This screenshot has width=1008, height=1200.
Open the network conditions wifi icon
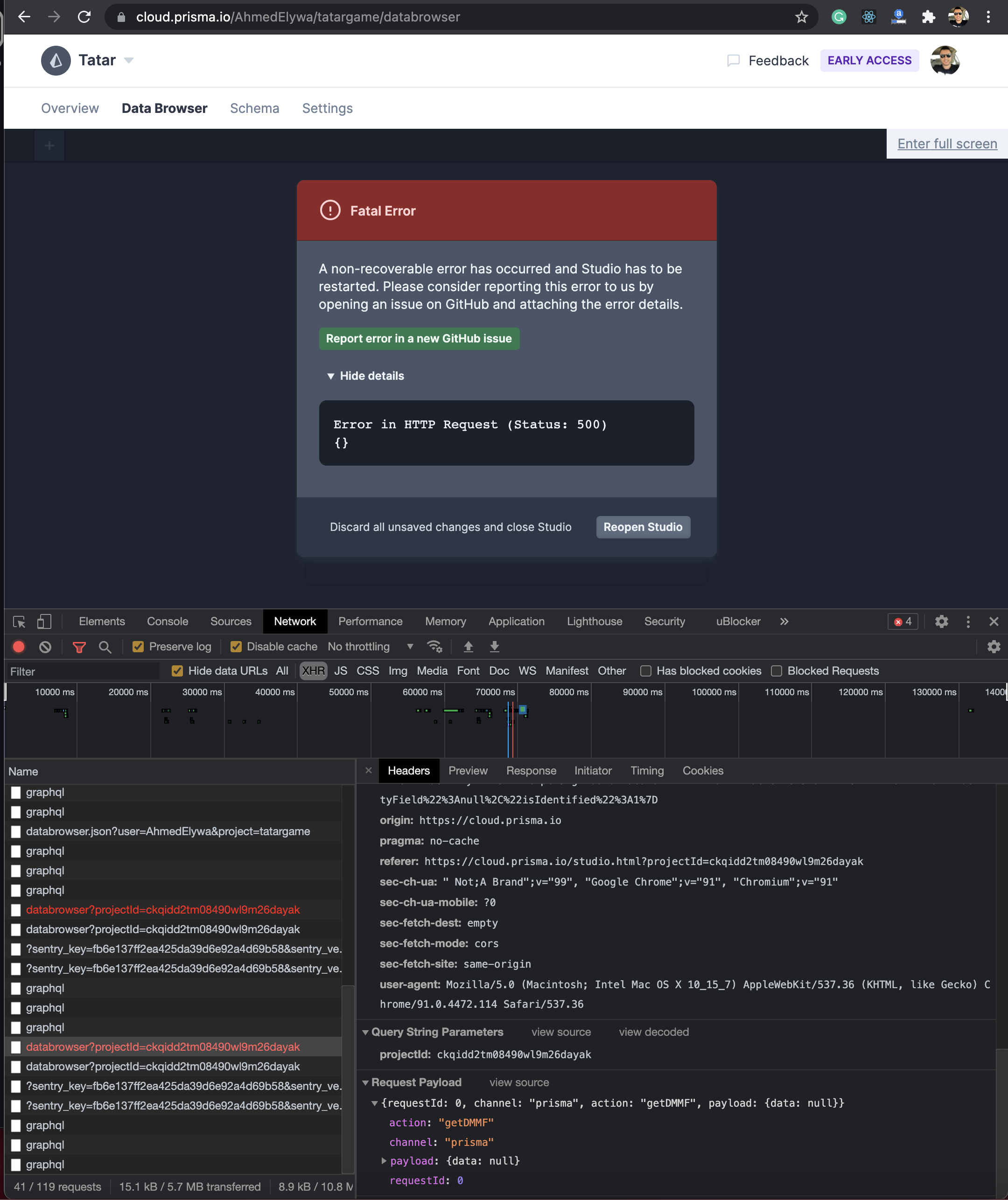pos(434,646)
